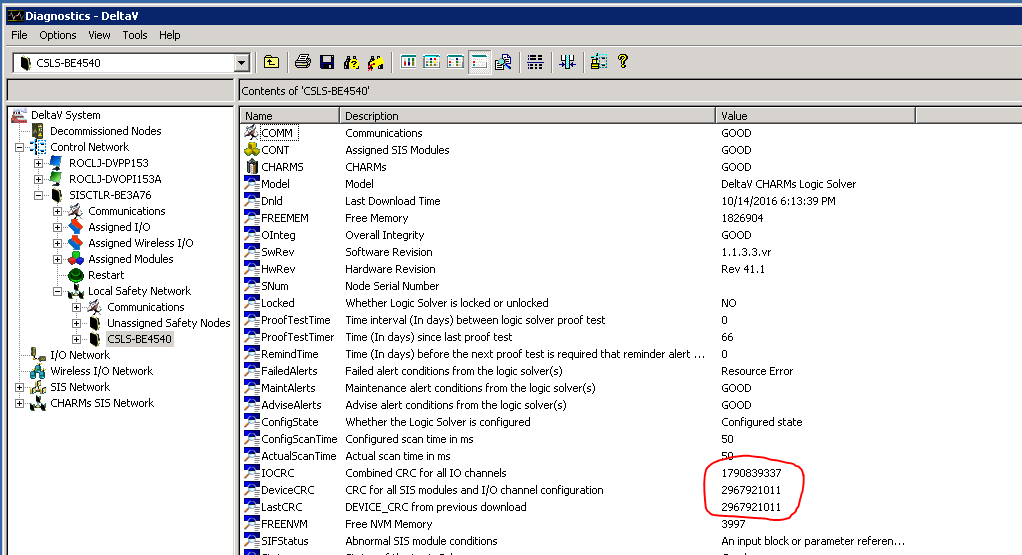Click the SwRev value 1.1.3.3.vr

click(746, 252)
